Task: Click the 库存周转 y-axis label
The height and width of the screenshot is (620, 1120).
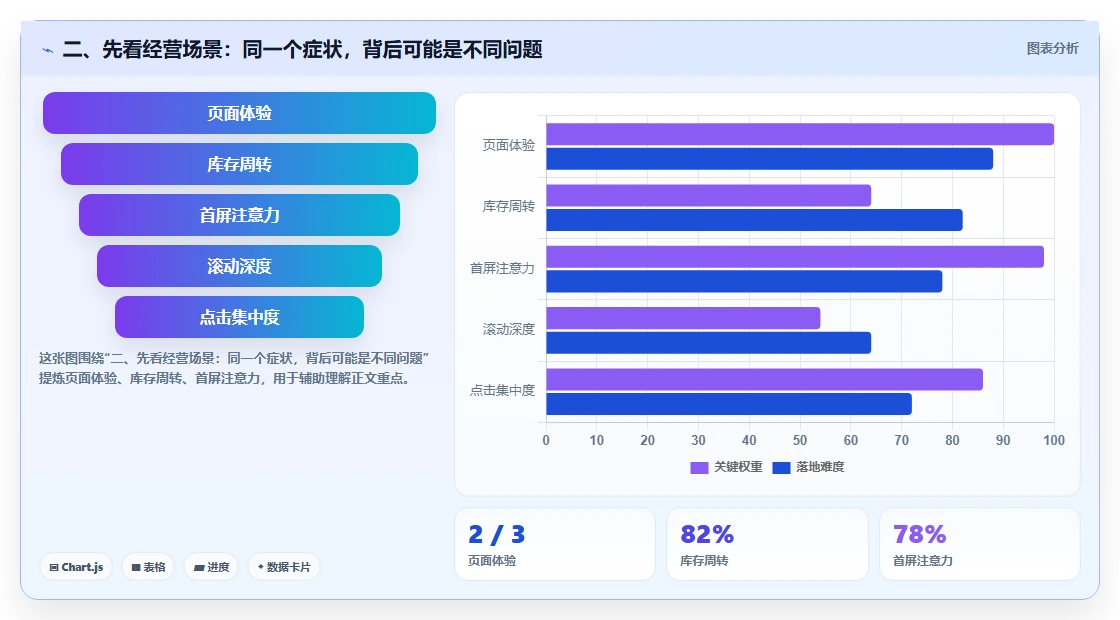Action: (x=509, y=206)
